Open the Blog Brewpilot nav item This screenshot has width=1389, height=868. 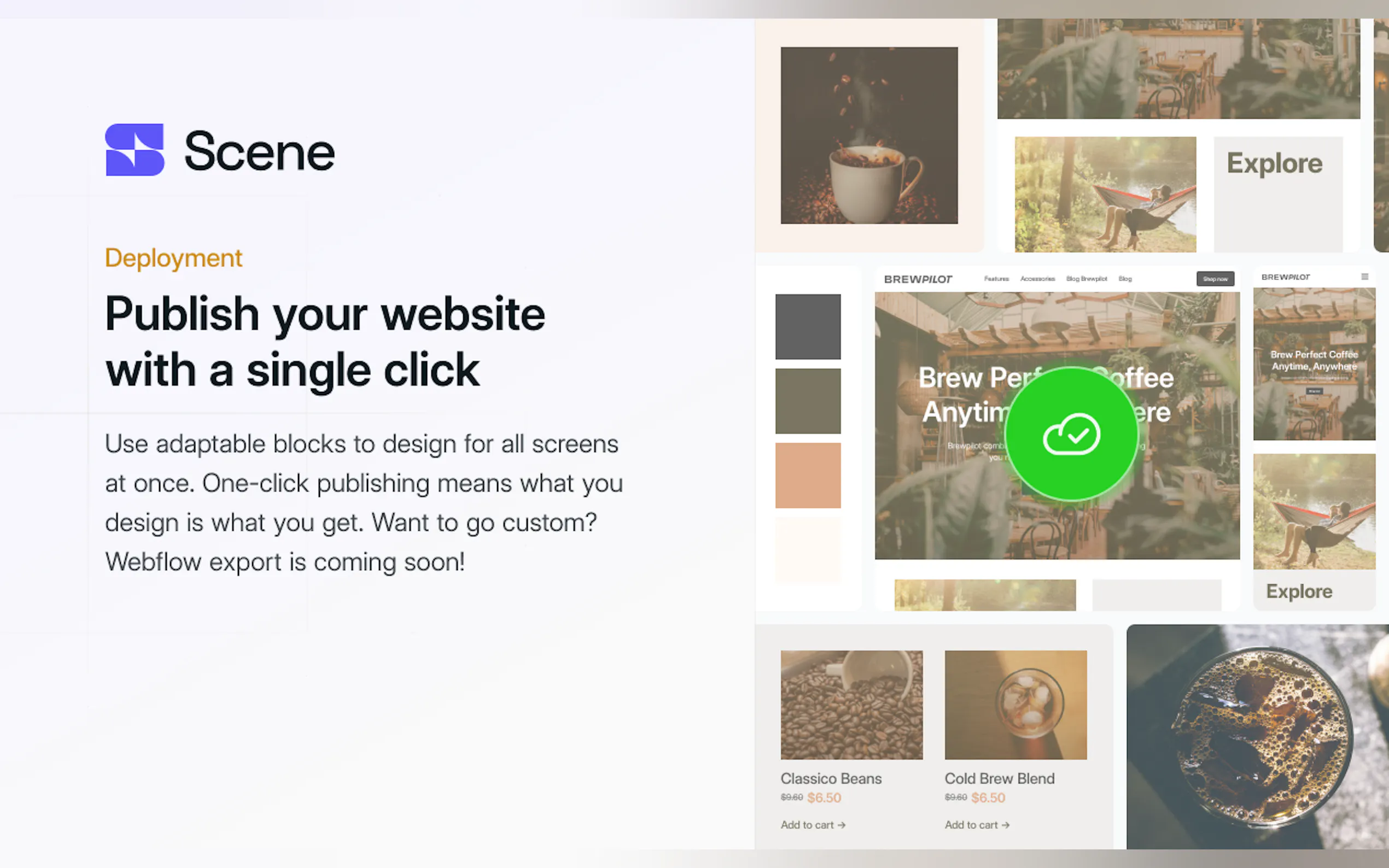tap(1087, 279)
